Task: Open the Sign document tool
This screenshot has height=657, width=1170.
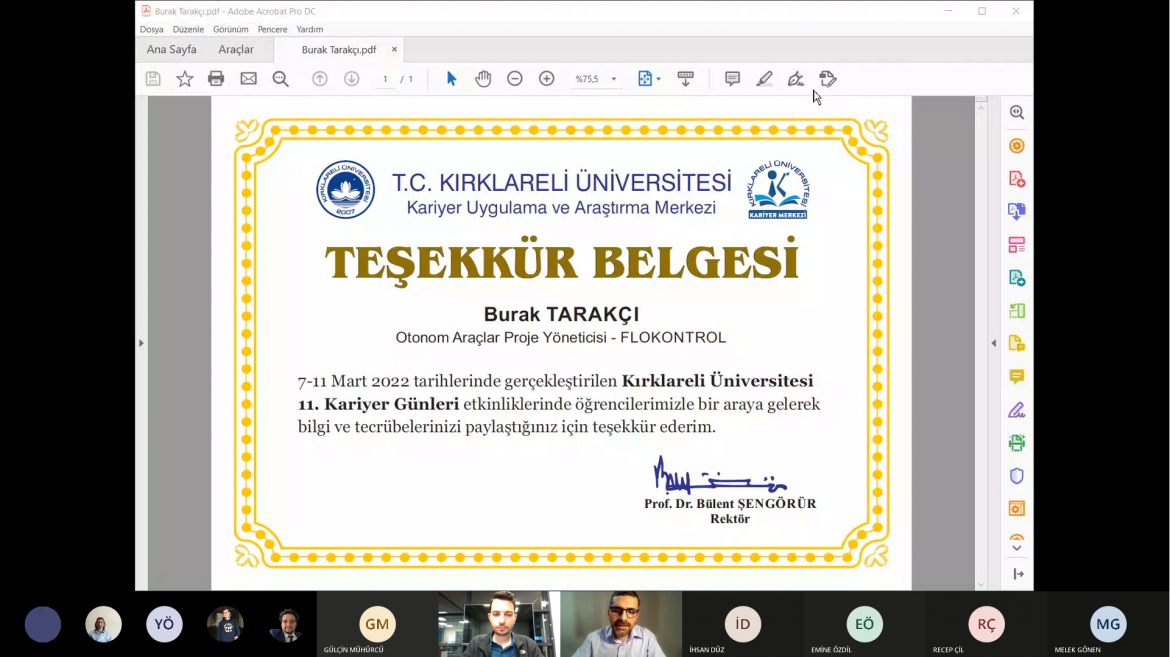Action: click(795, 78)
